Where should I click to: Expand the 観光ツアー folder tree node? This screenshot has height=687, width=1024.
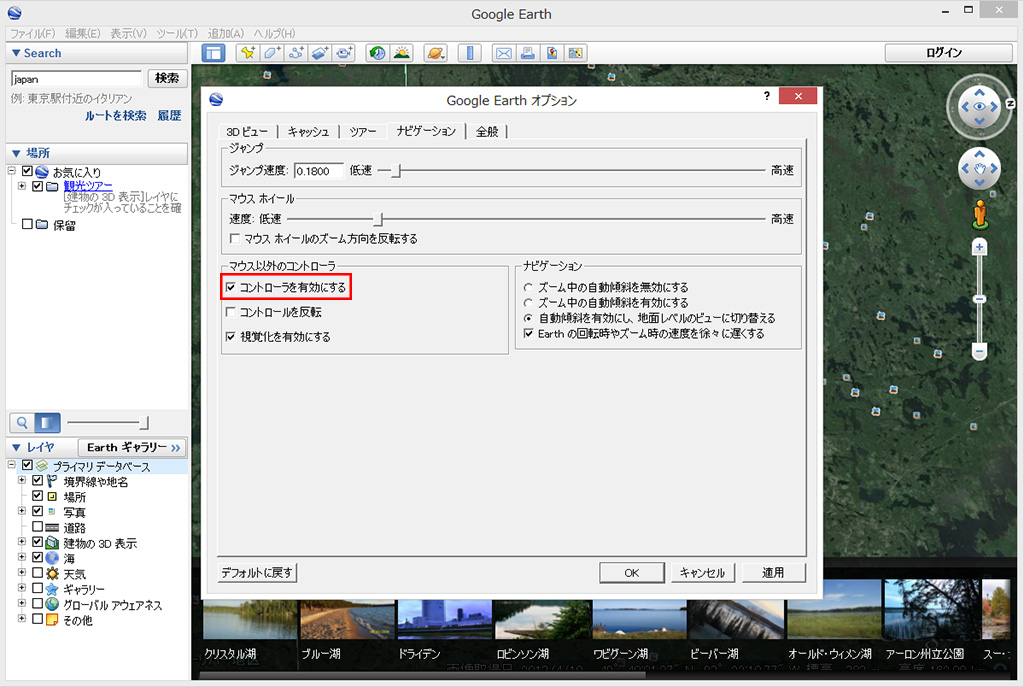(22, 186)
